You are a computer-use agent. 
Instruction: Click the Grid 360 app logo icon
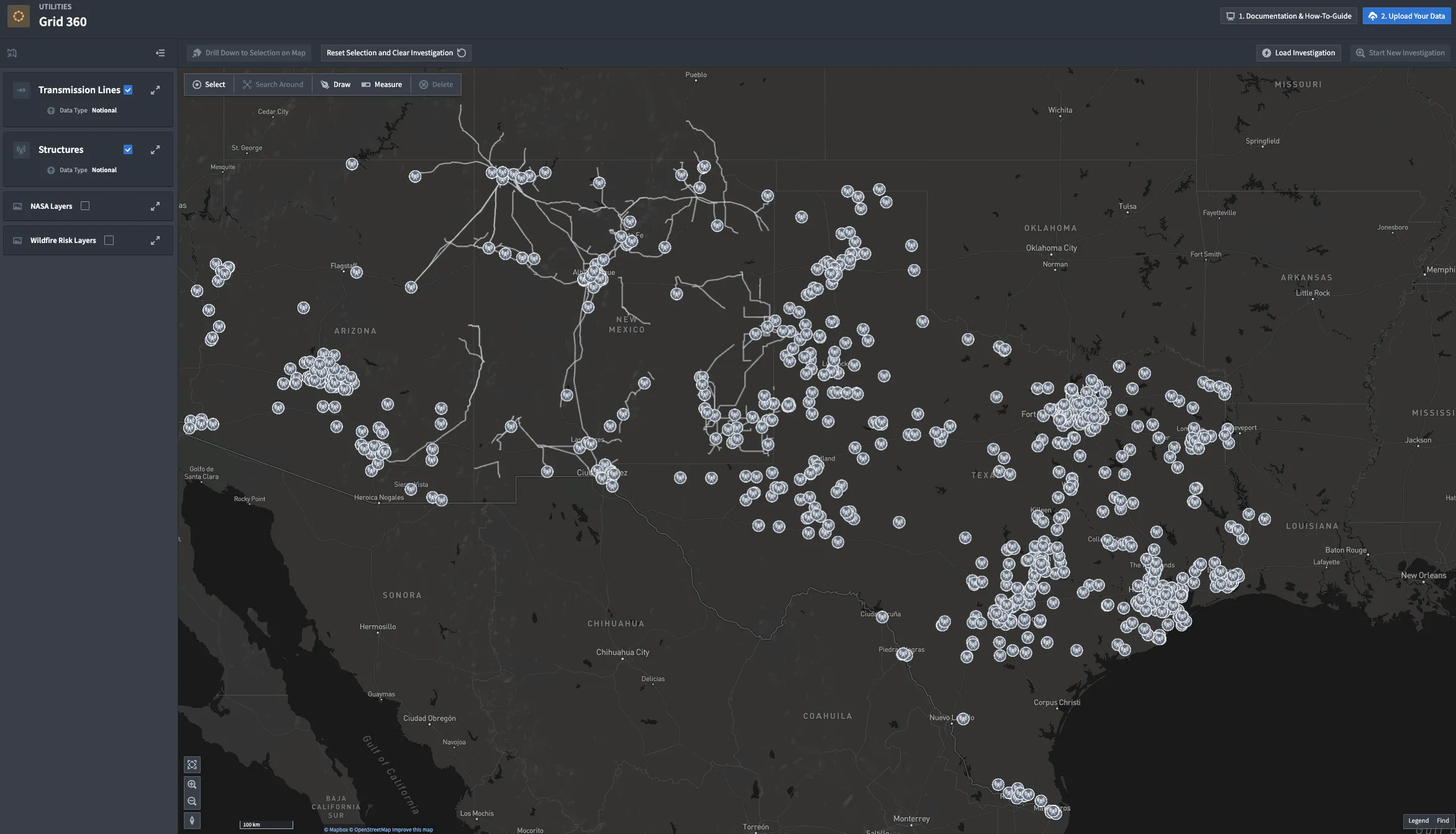pyautogui.click(x=19, y=16)
